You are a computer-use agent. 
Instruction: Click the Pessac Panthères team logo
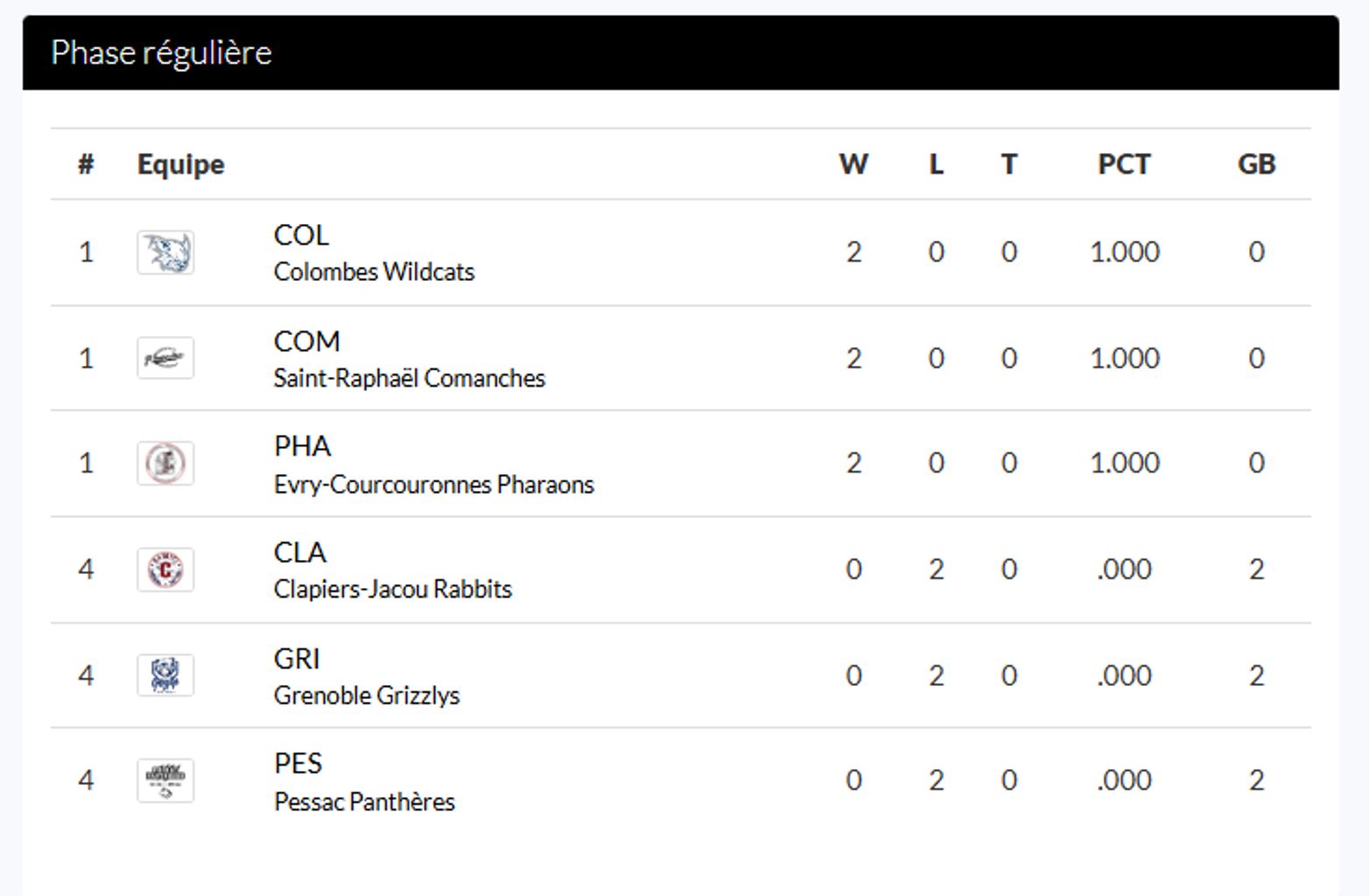[x=165, y=780]
